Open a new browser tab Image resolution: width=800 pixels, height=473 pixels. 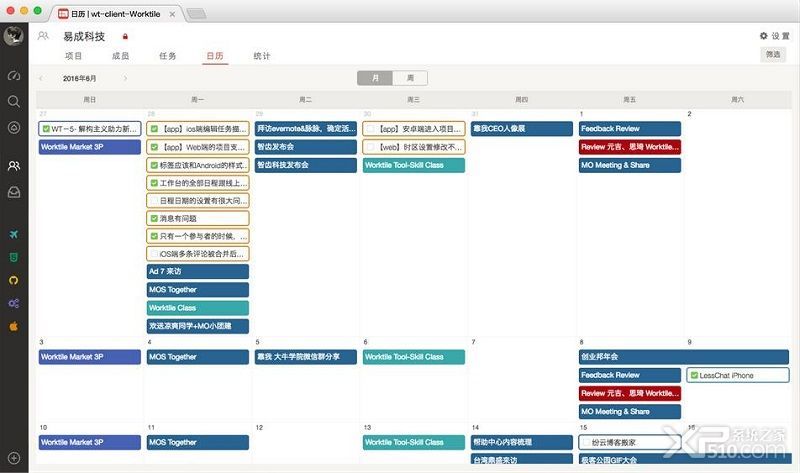[196, 14]
